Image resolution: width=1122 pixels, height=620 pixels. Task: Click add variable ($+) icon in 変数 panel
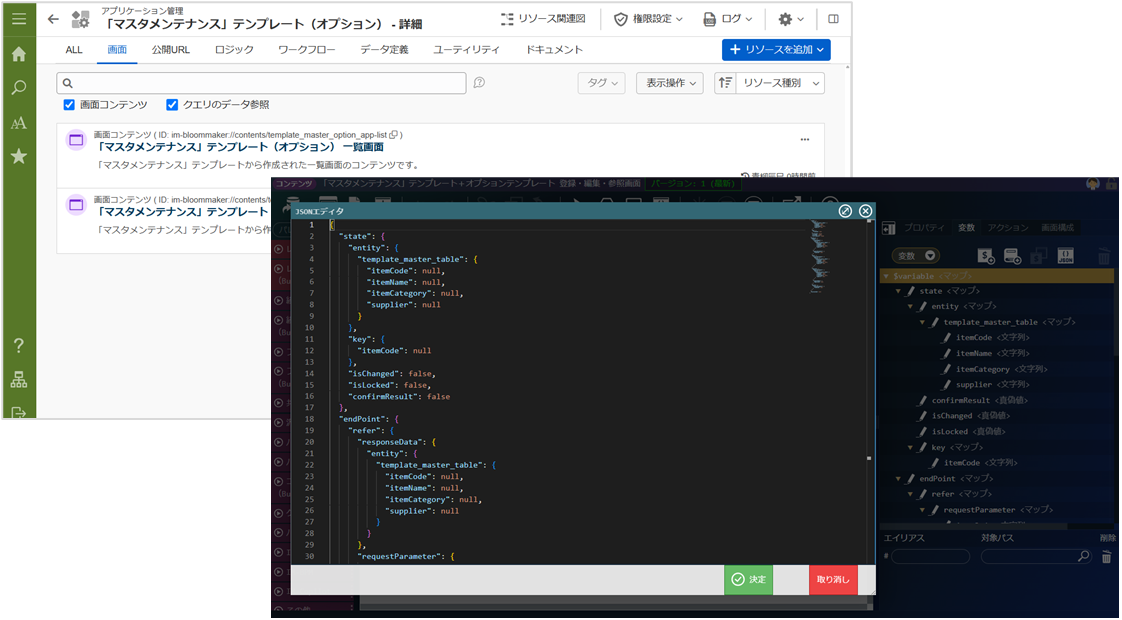click(x=986, y=256)
